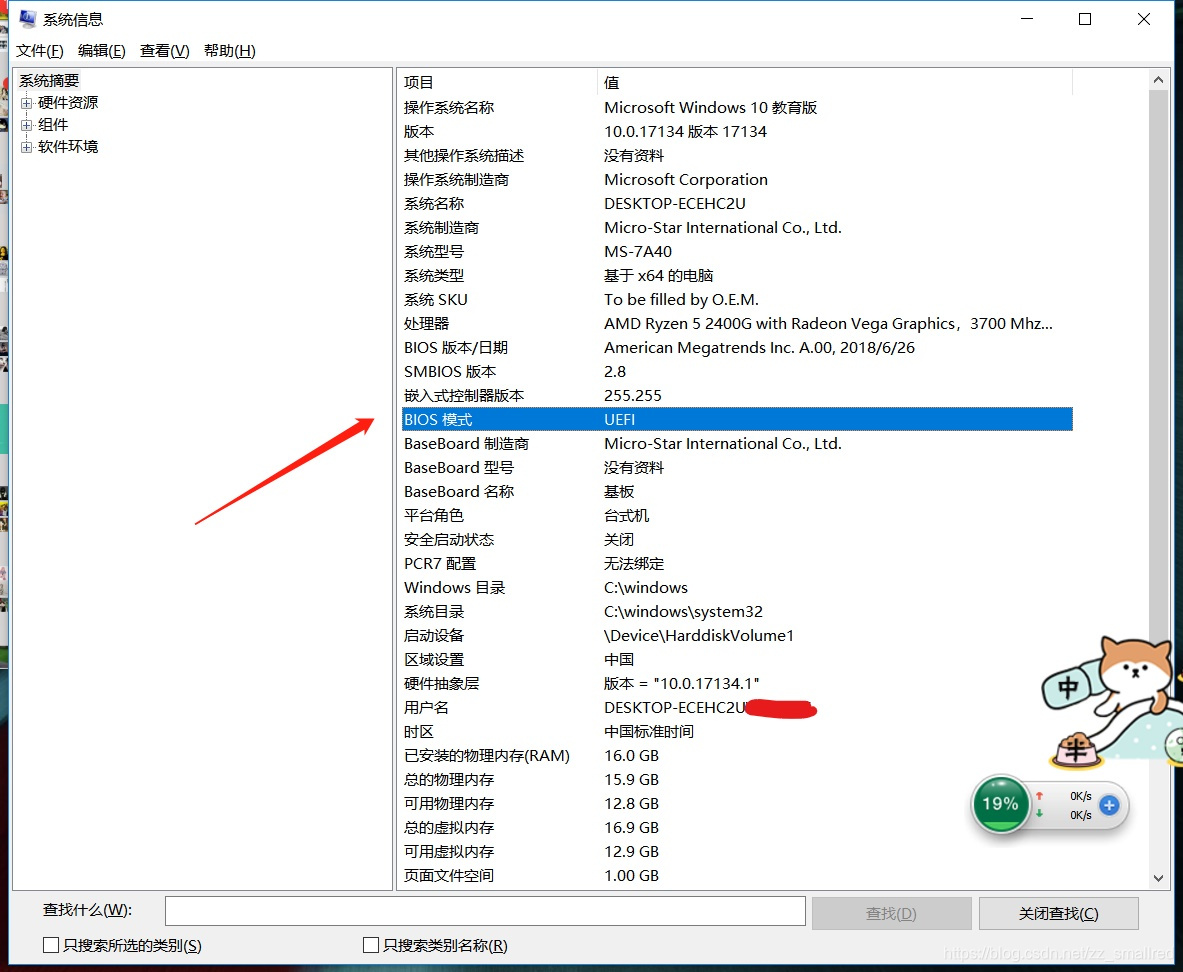This screenshot has height=972, width=1183.
Task: Select the SMBIOS 版本 row
Action: (x=737, y=371)
